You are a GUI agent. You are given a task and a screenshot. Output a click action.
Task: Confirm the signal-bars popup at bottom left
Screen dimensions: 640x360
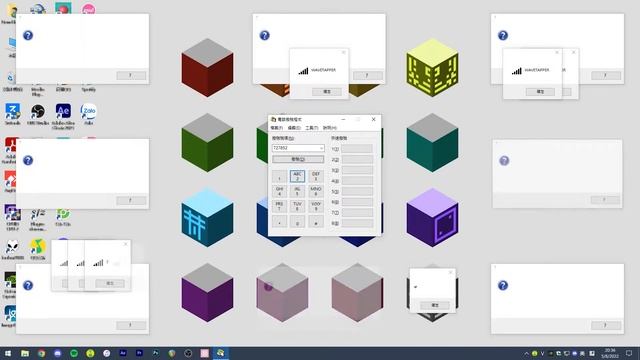tap(110, 283)
